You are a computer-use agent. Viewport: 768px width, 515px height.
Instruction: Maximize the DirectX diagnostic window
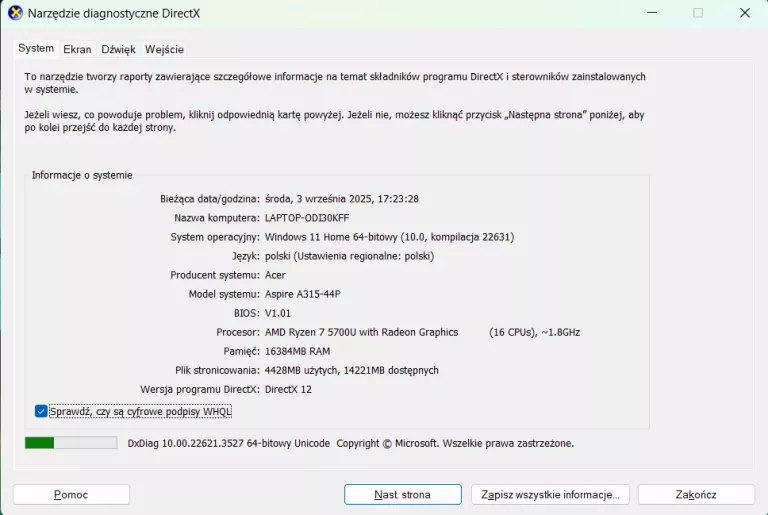point(698,13)
